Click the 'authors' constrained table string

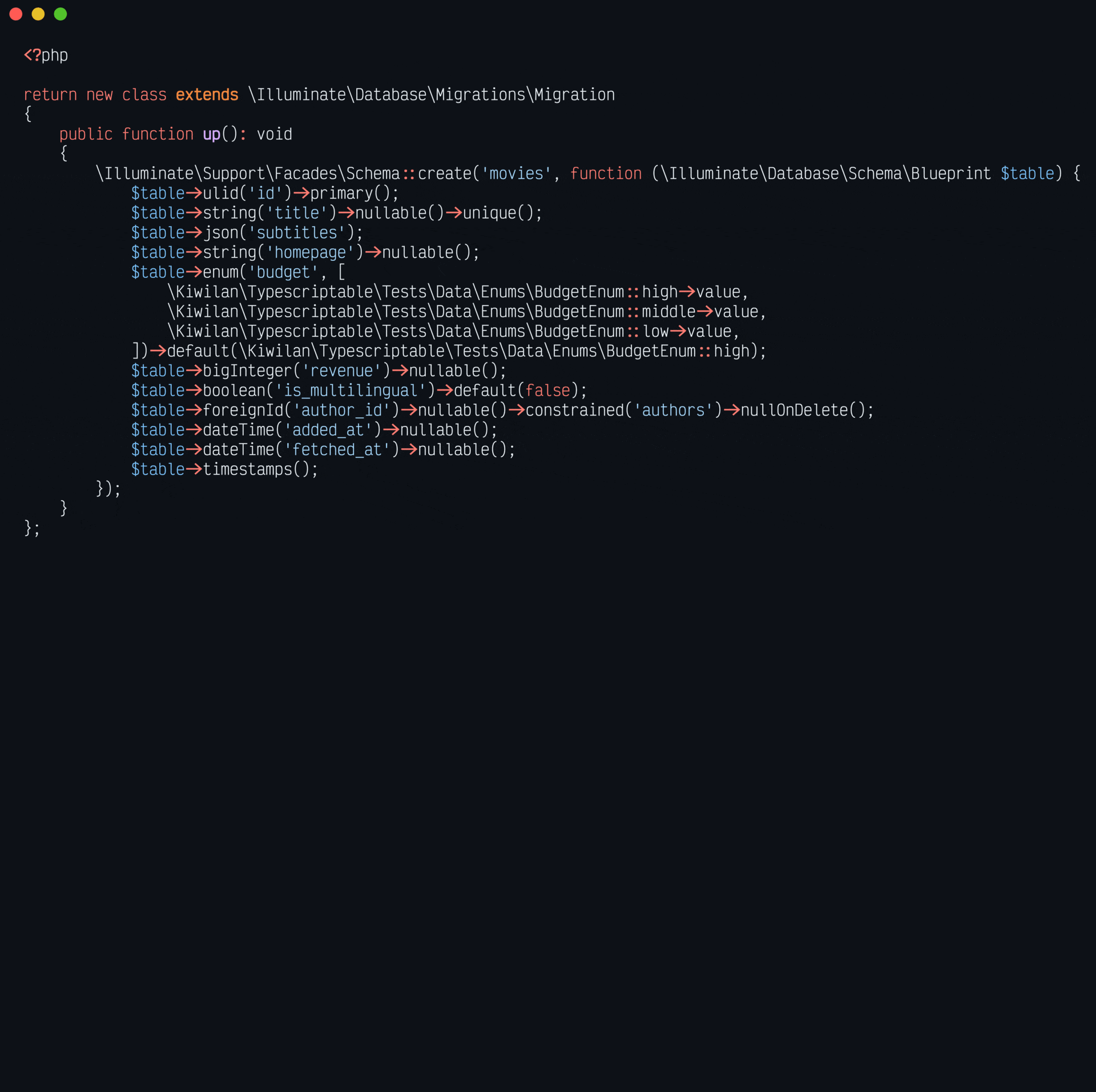(673, 410)
